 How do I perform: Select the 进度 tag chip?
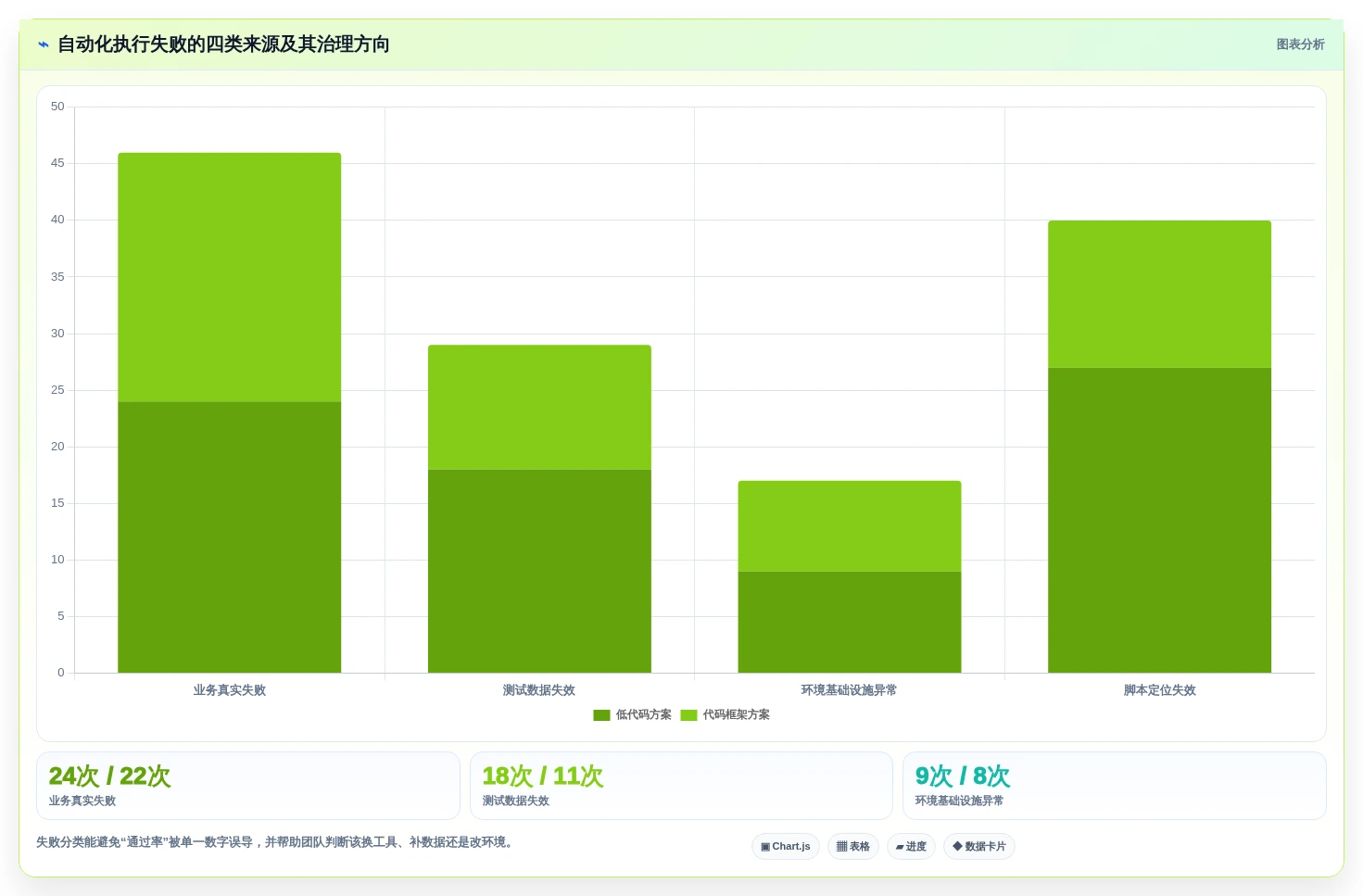(x=911, y=846)
